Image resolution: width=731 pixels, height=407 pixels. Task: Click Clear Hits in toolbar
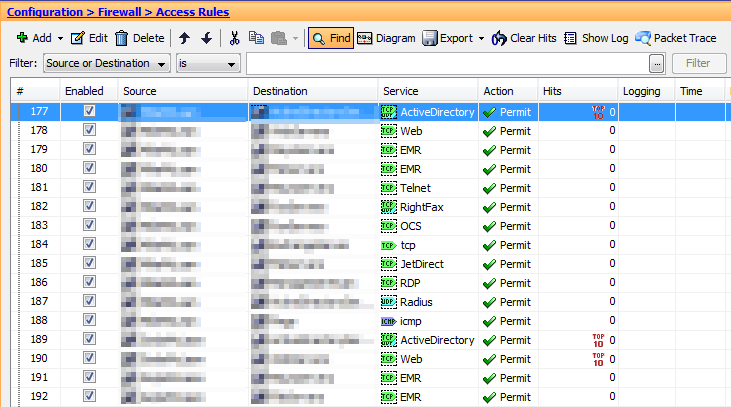[524, 38]
